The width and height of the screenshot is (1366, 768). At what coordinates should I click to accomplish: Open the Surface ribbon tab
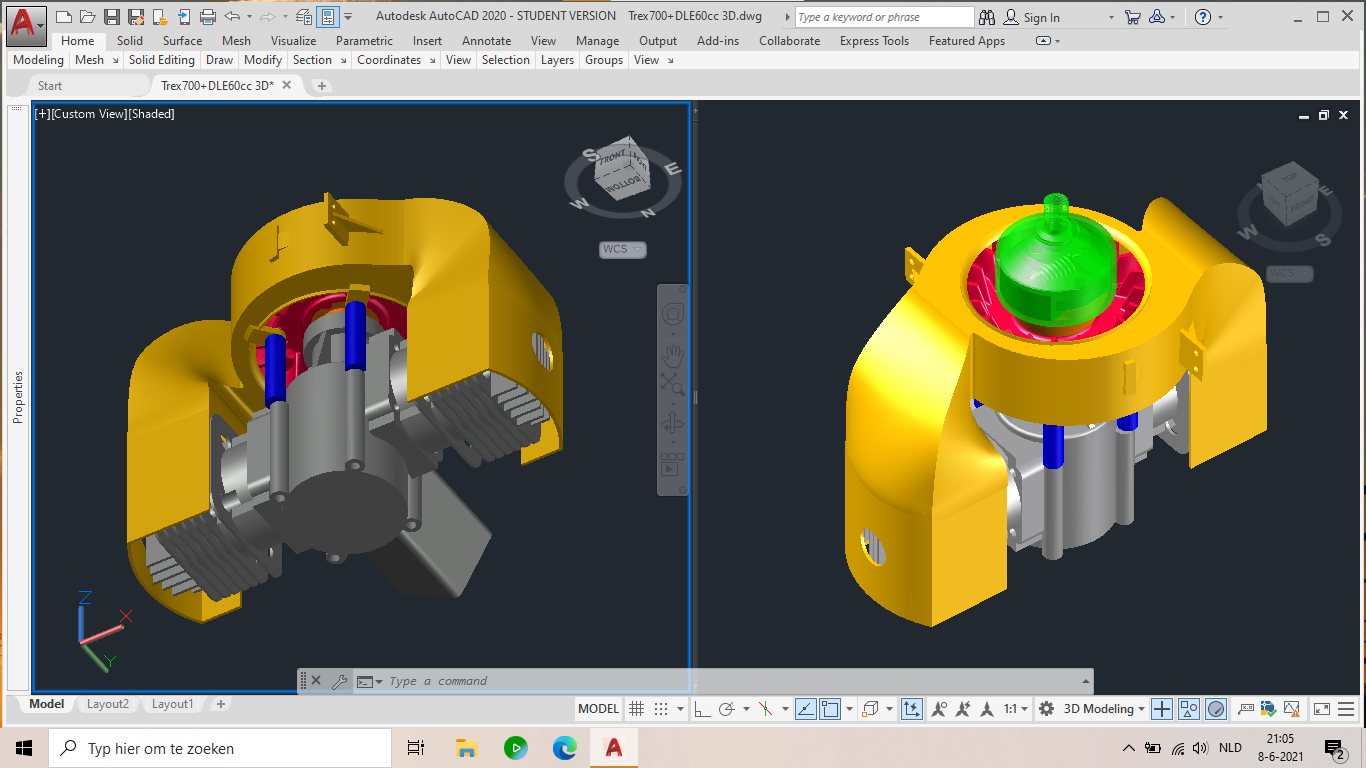point(183,41)
